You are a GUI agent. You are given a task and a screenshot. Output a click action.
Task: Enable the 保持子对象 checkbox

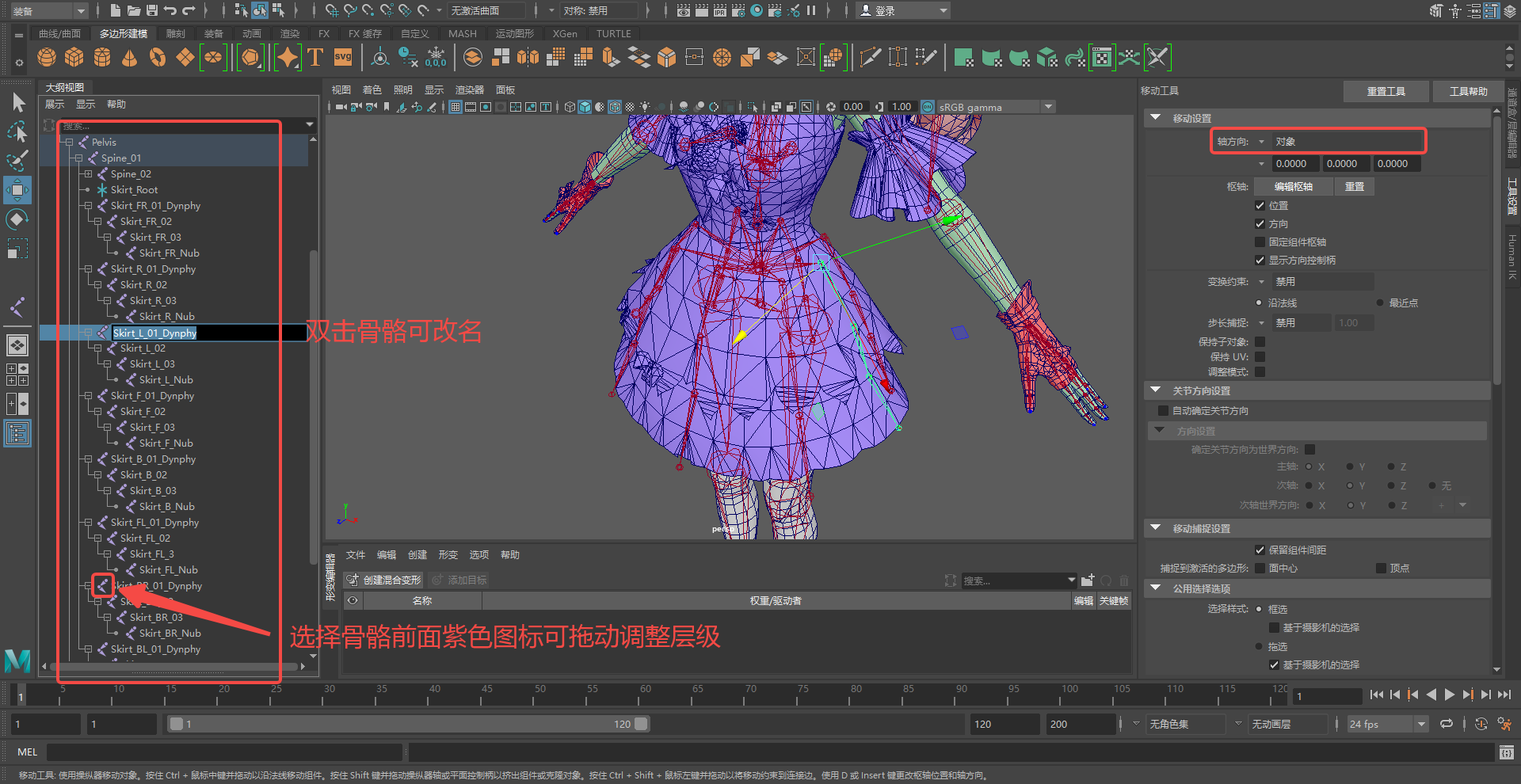click(1260, 341)
